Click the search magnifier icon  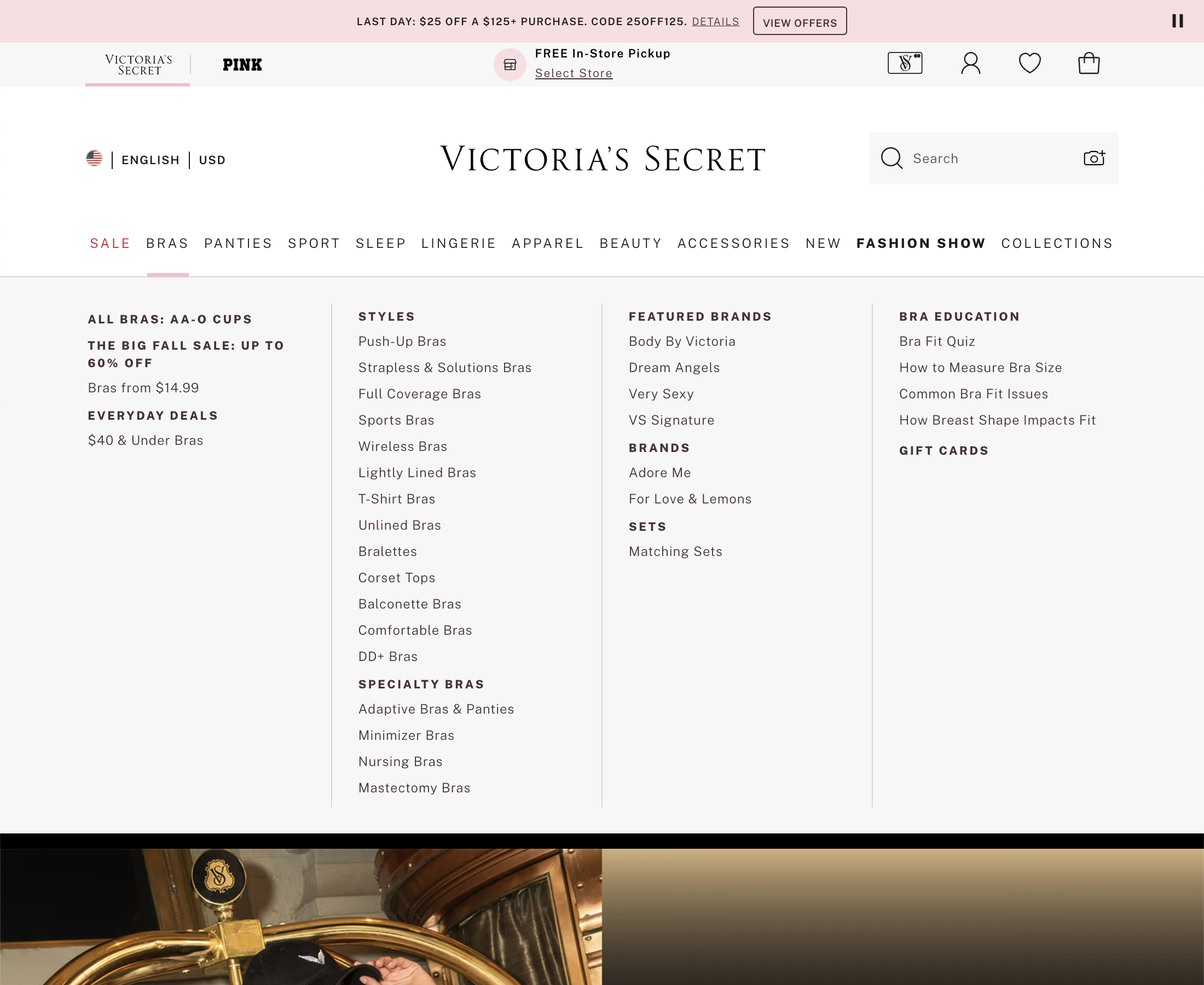(892, 158)
